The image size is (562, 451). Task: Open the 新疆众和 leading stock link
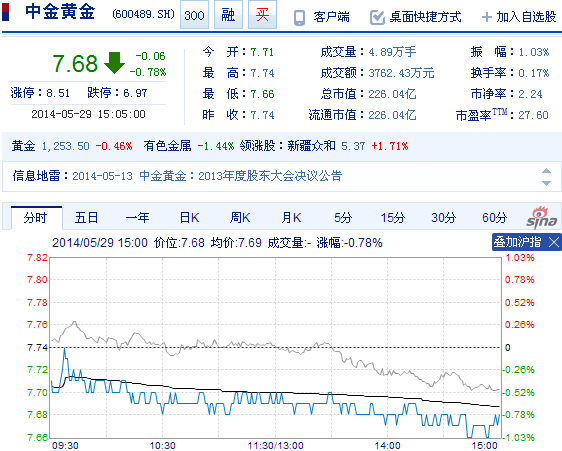pyautogui.click(x=311, y=146)
